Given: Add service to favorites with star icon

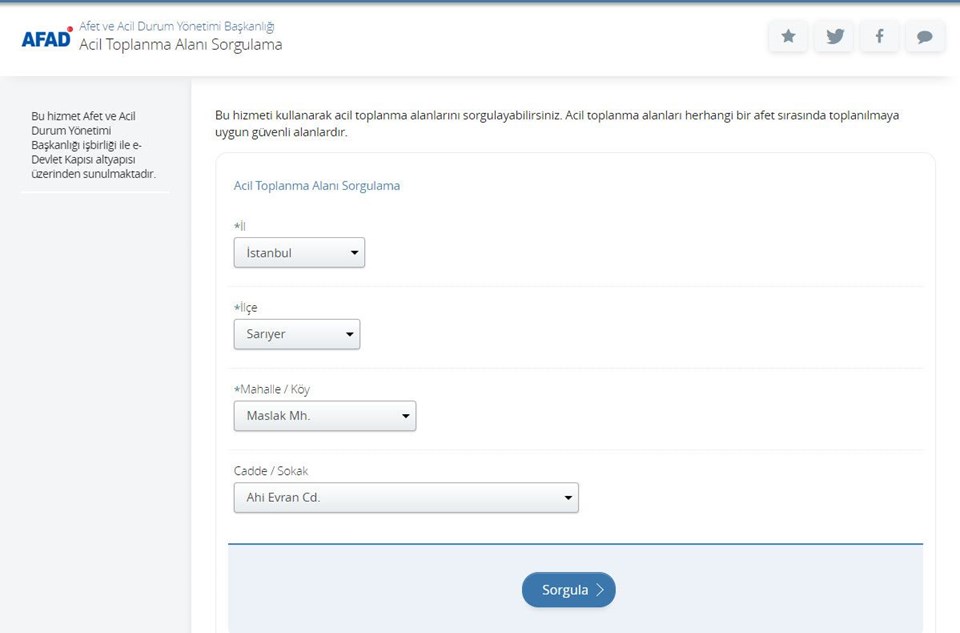Looking at the screenshot, I should click(788, 37).
